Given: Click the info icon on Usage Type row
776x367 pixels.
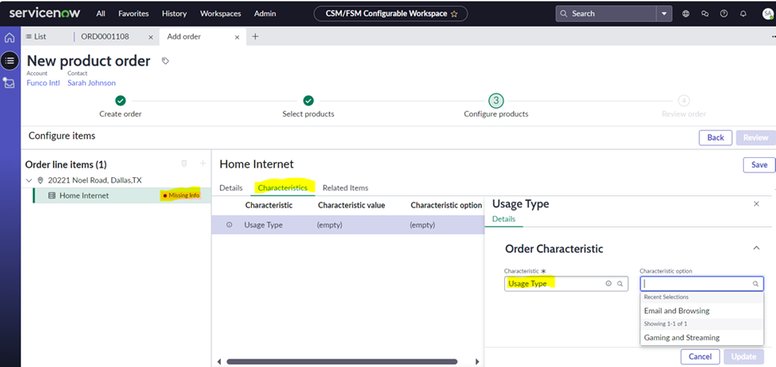Looking at the screenshot, I should pyautogui.click(x=229, y=225).
